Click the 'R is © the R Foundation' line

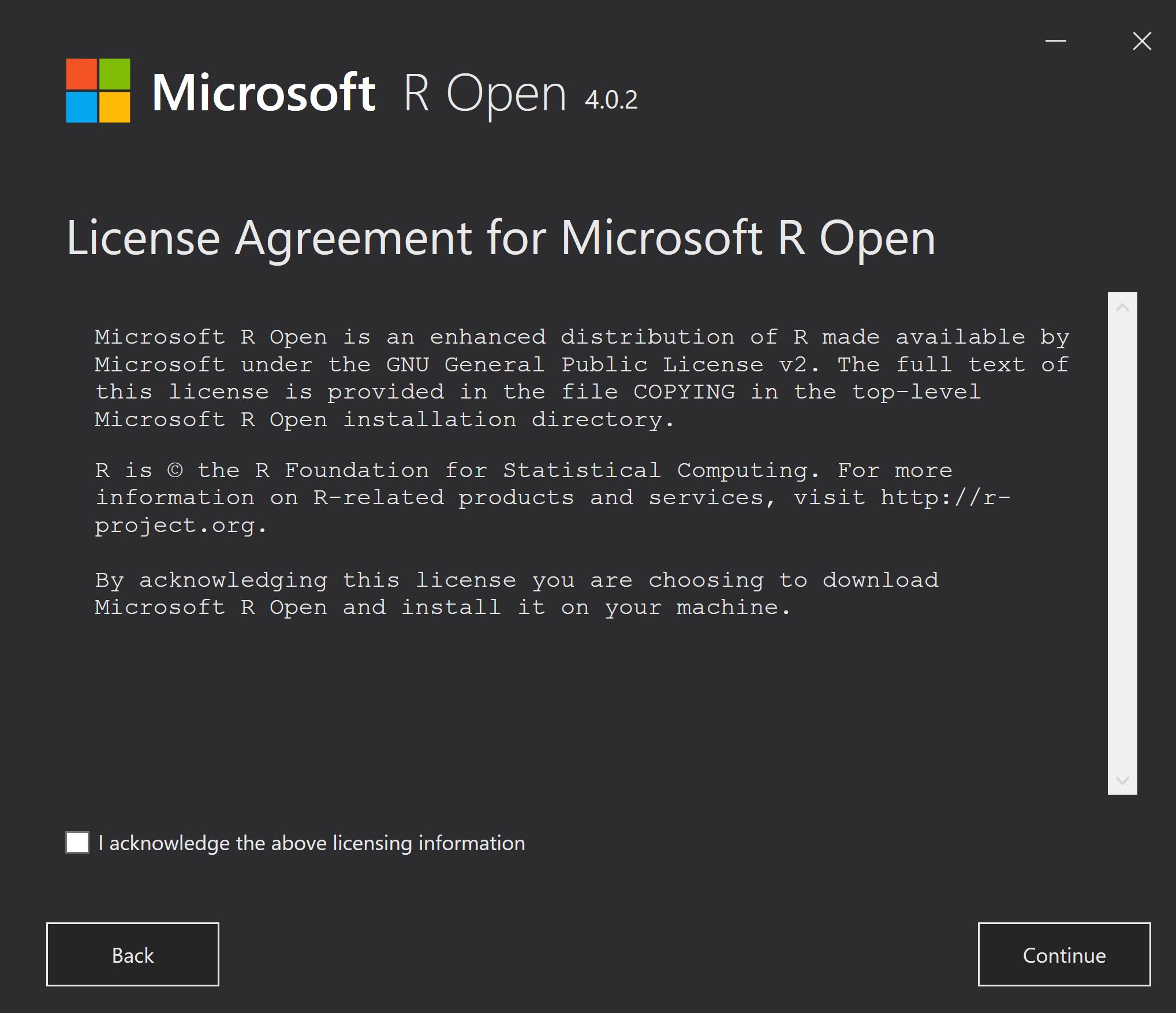click(524, 471)
